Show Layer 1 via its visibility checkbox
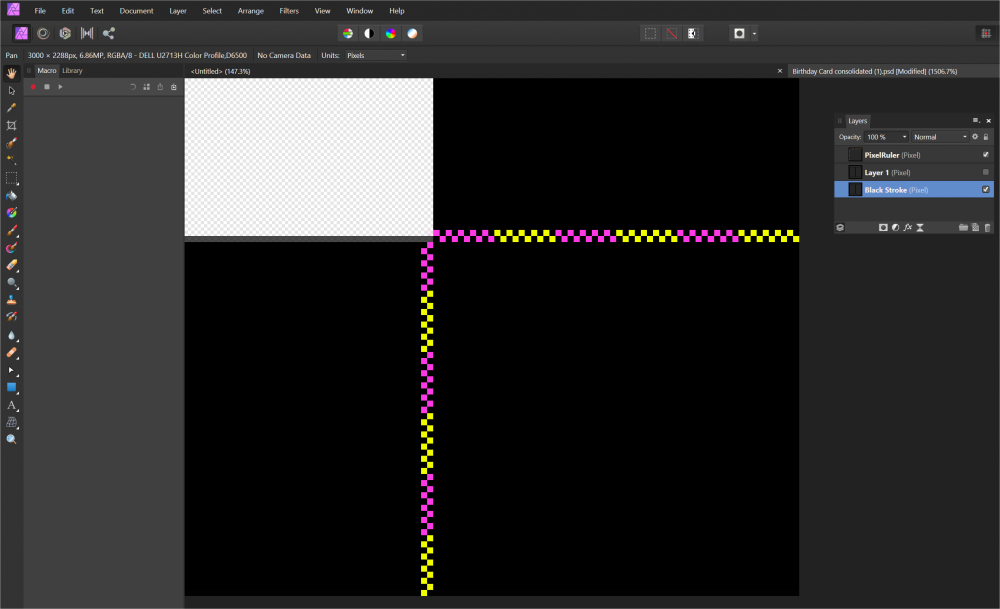 [985, 172]
